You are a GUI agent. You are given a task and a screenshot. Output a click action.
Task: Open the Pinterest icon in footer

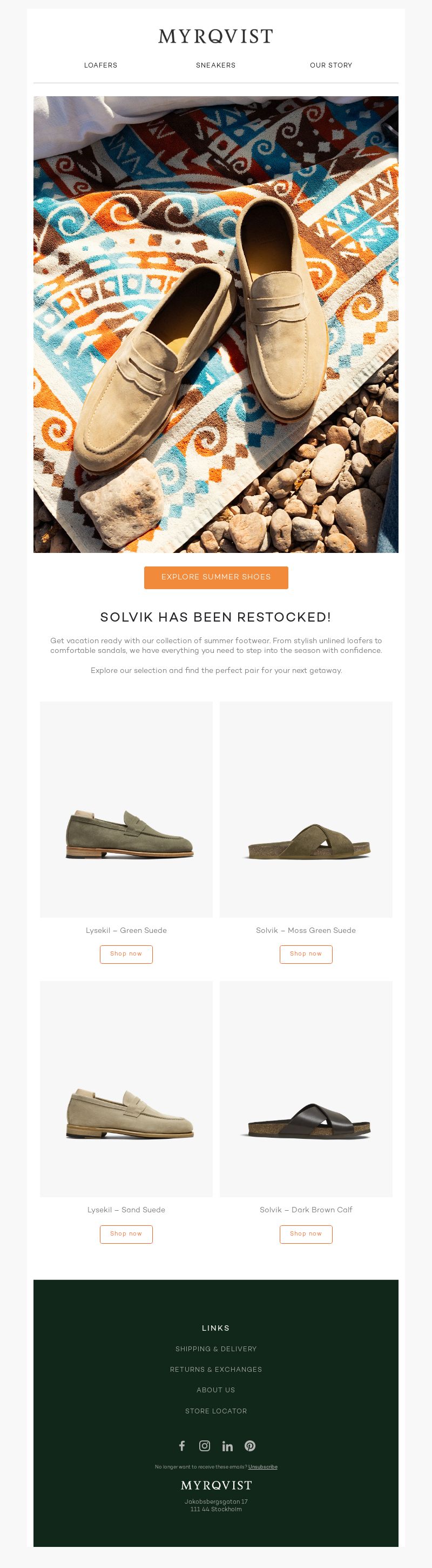250,1446
